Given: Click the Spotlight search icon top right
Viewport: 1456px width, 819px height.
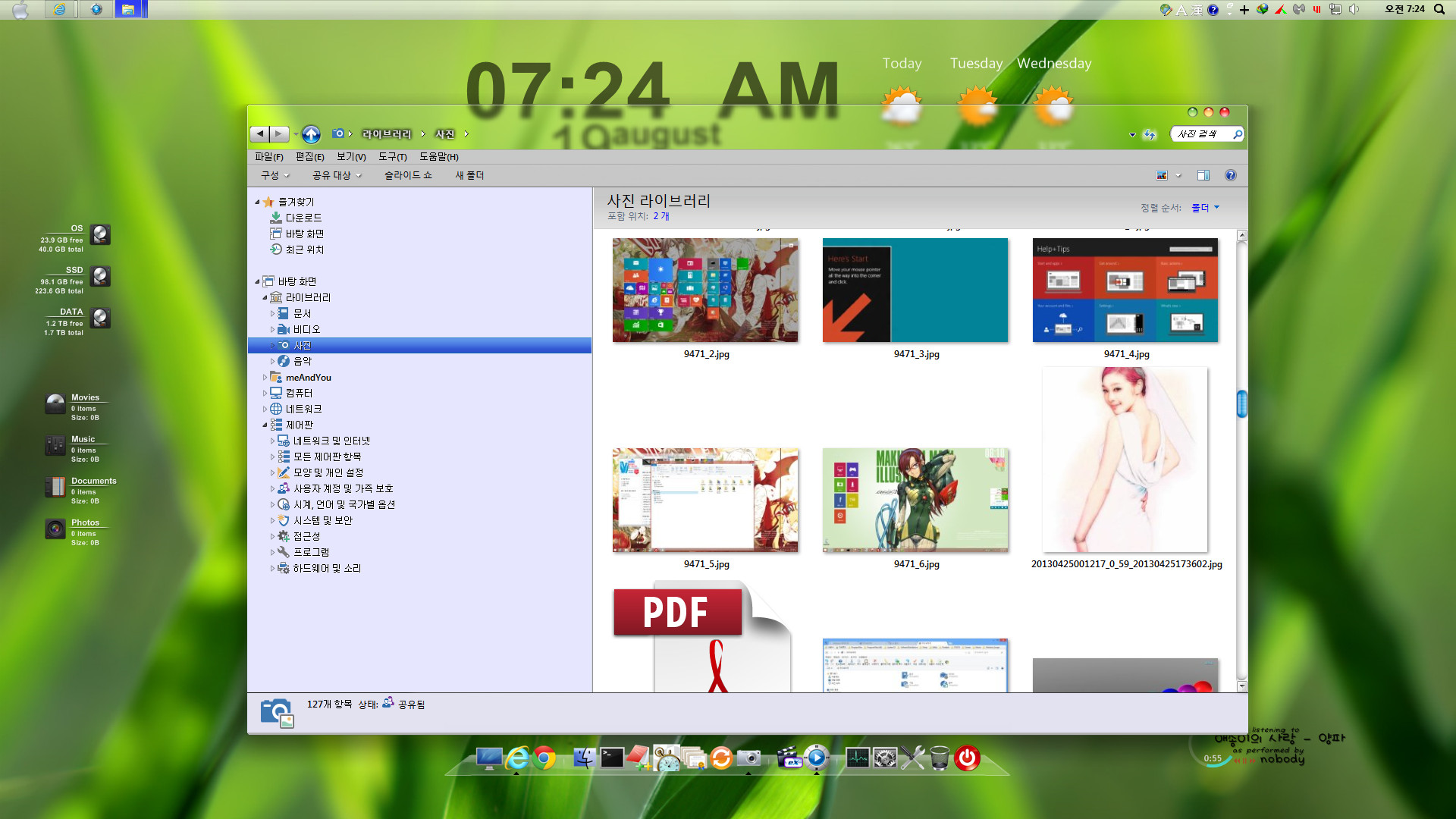Looking at the screenshot, I should [1439, 9].
